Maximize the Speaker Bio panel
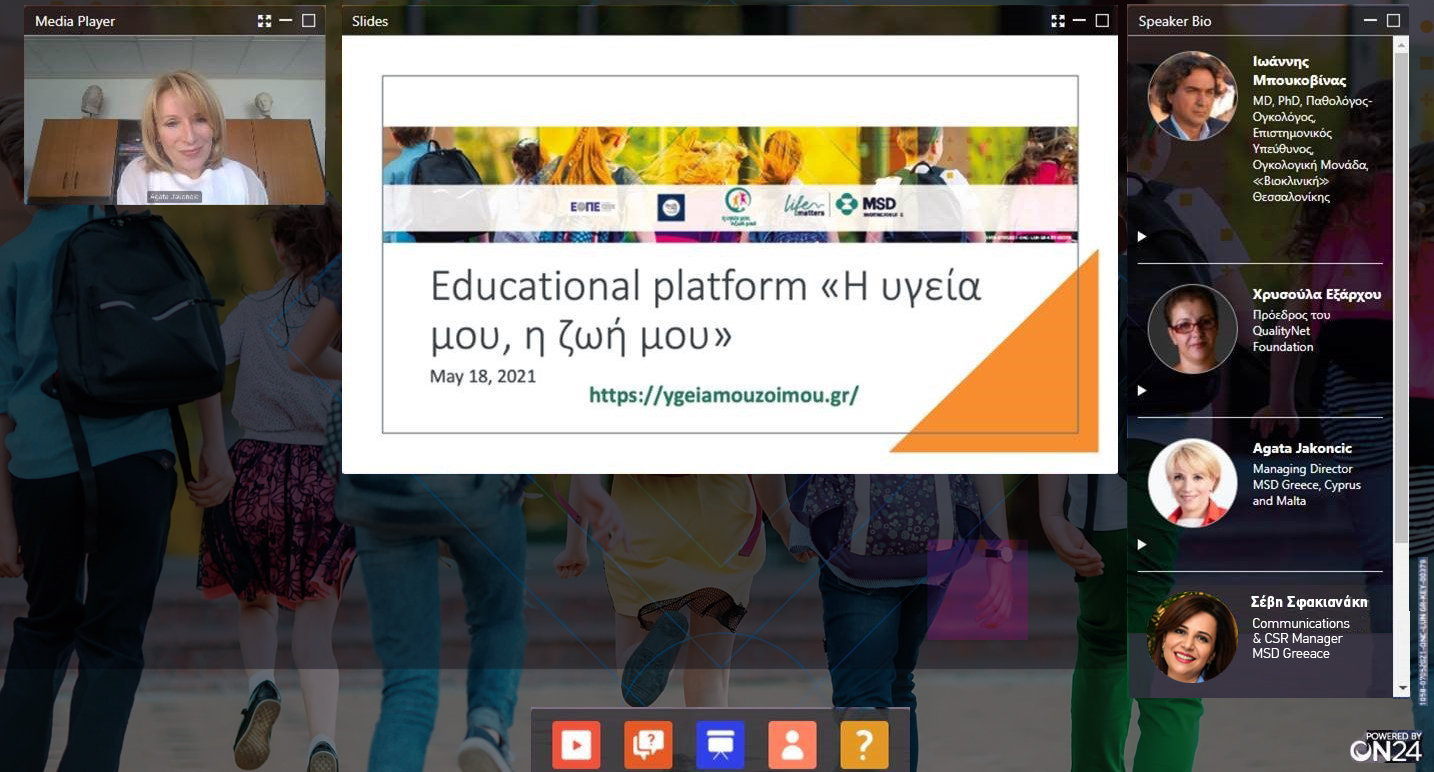Viewport: 1434px width, 772px height. pos(1393,21)
